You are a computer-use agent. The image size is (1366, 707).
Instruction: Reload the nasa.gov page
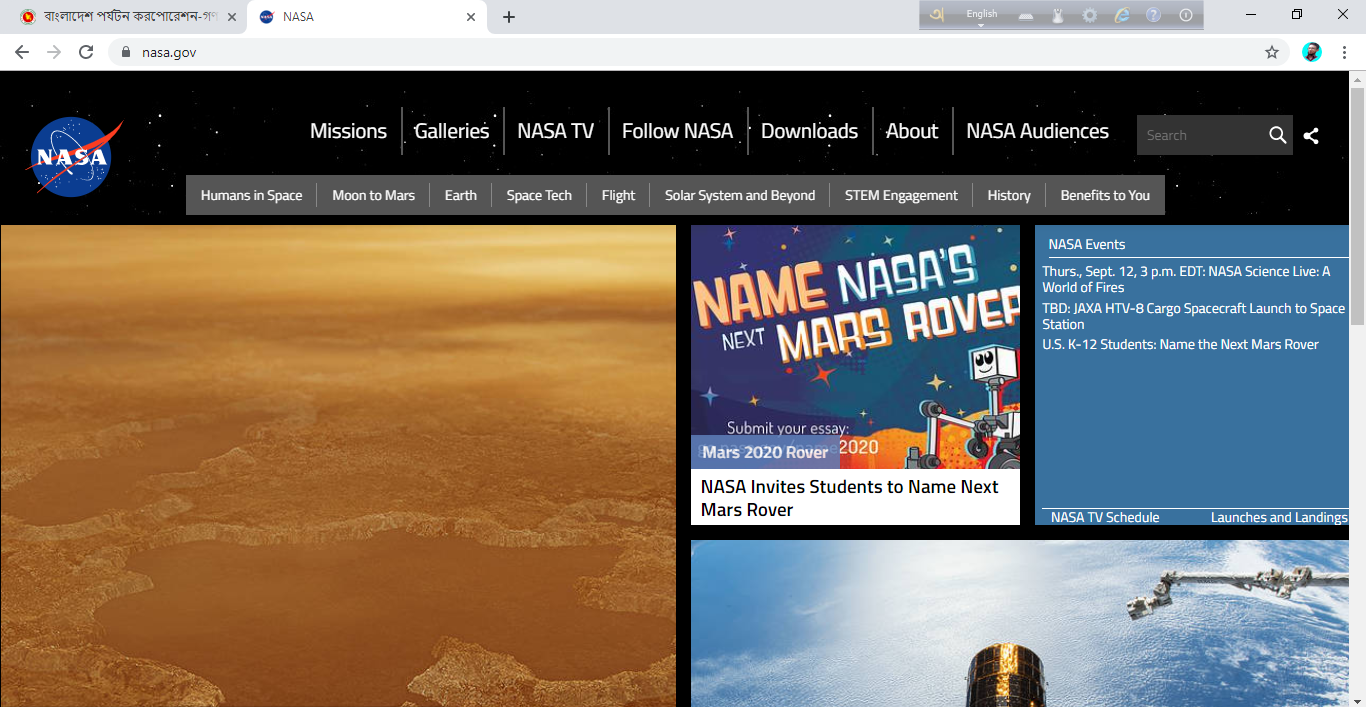point(86,52)
